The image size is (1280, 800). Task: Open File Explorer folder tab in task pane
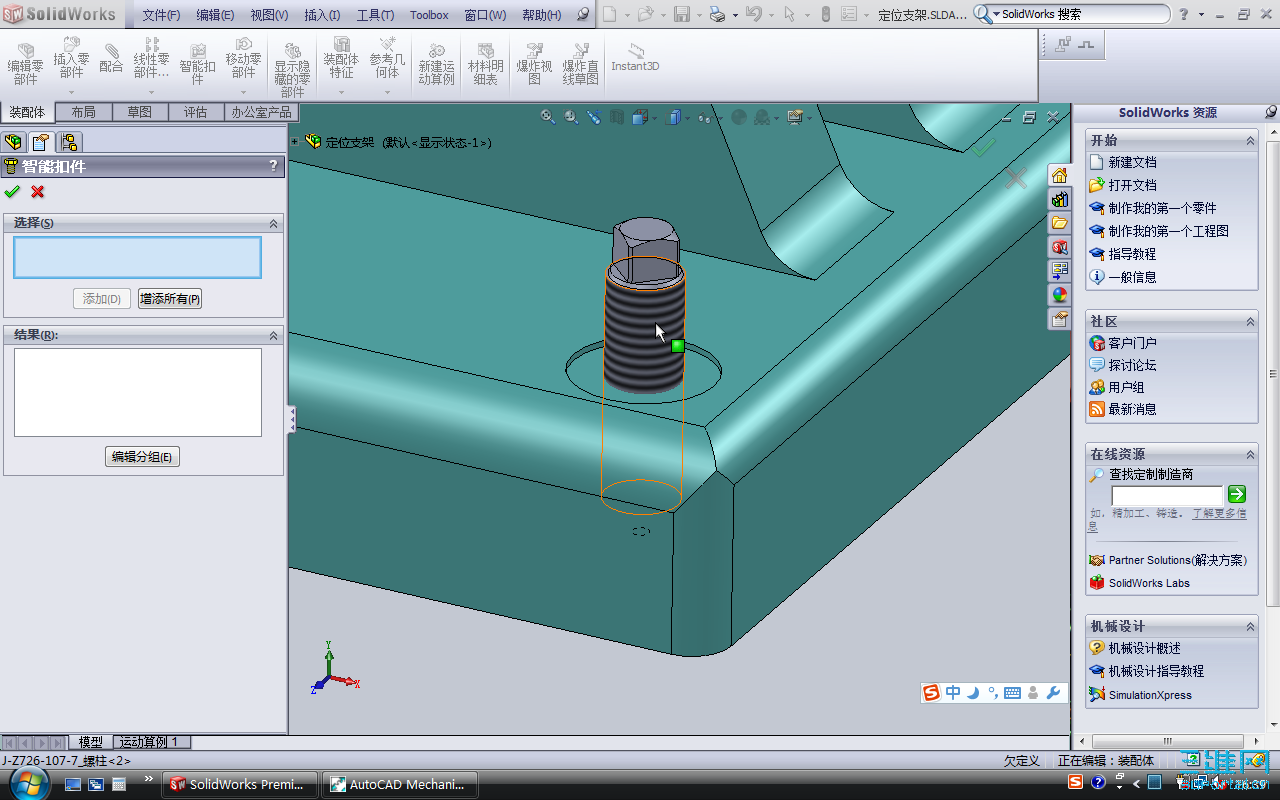(x=1059, y=223)
